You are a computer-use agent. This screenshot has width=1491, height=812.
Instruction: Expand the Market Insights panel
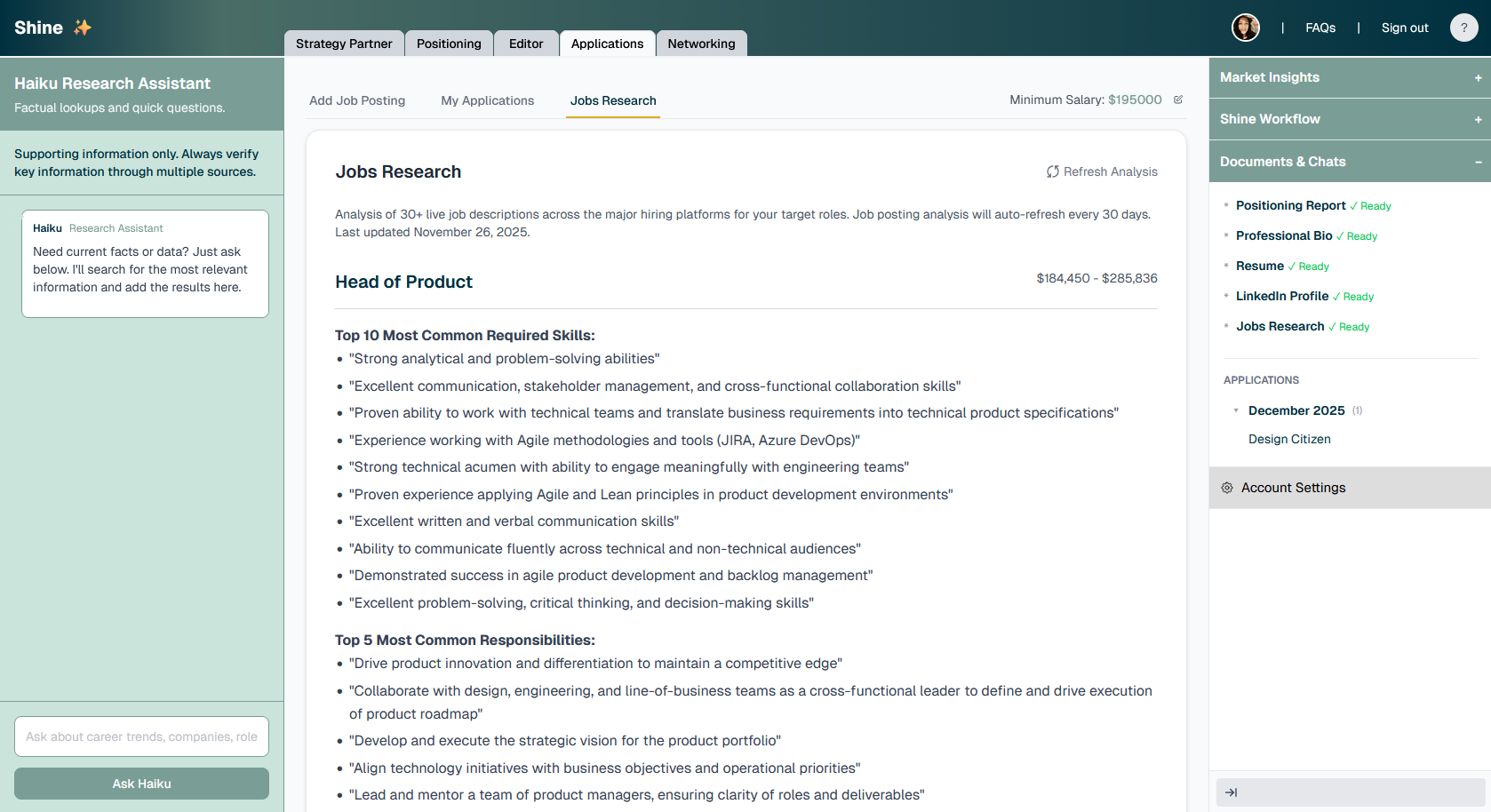coord(1478,78)
